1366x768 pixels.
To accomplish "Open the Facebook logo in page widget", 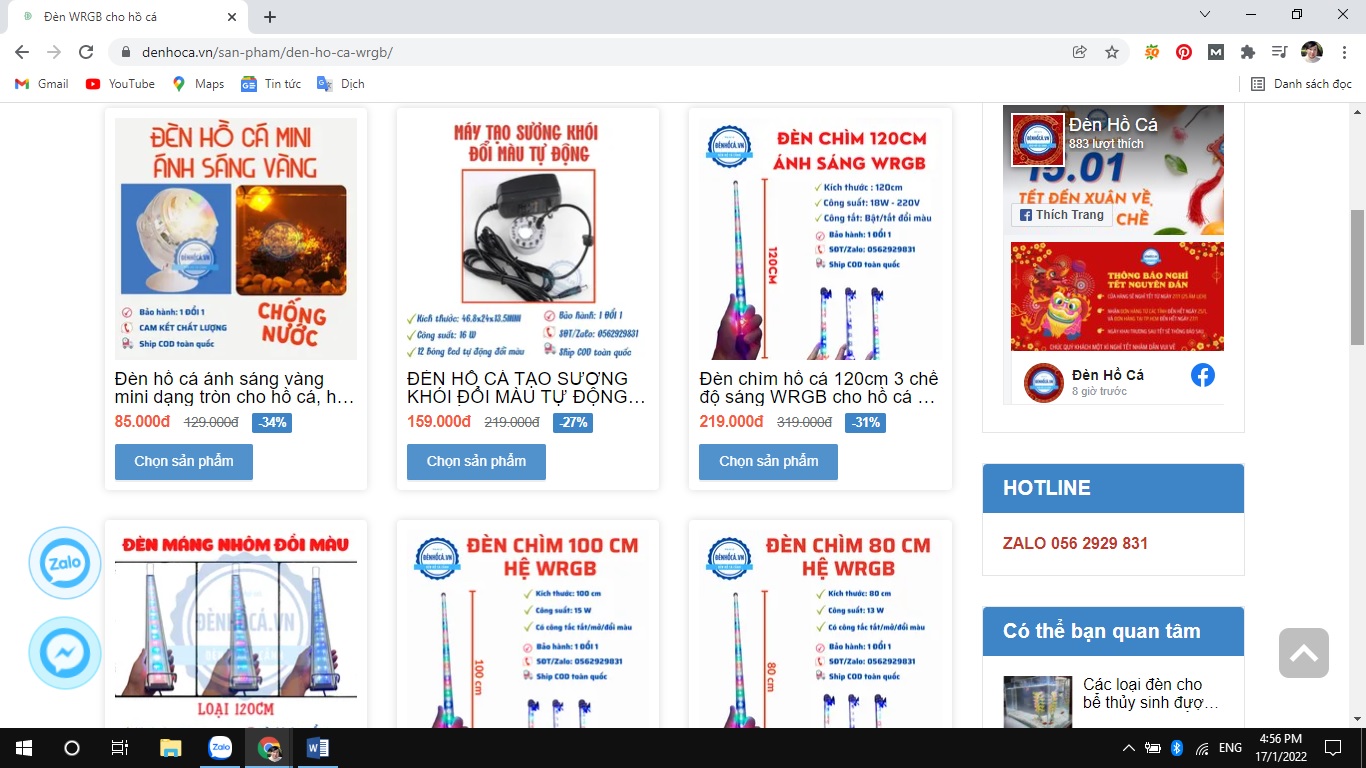I will [x=1202, y=375].
